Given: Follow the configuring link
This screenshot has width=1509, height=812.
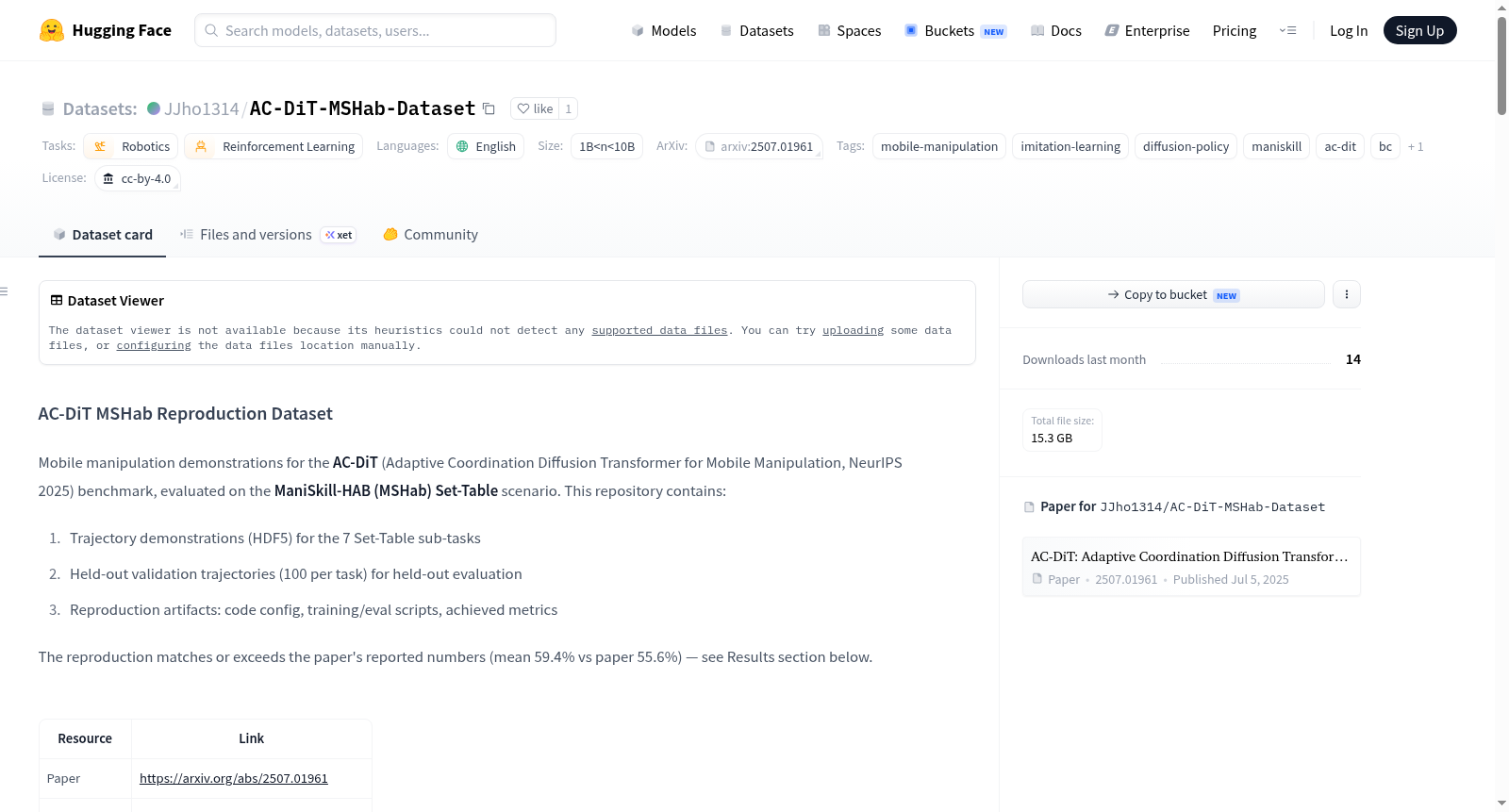Looking at the screenshot, I should coord(154,345).
